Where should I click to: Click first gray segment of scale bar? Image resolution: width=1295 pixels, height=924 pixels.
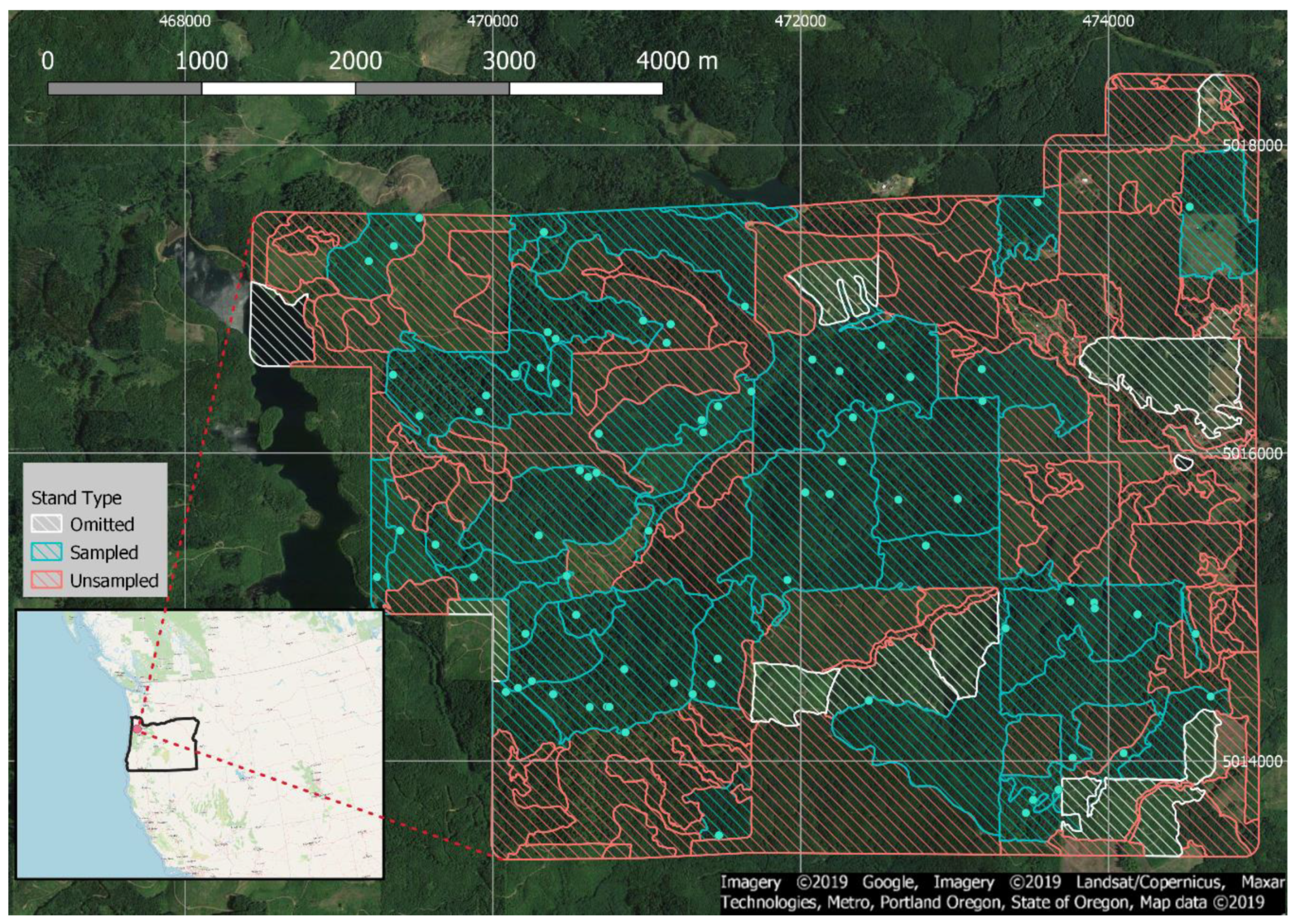coord(125,89)
